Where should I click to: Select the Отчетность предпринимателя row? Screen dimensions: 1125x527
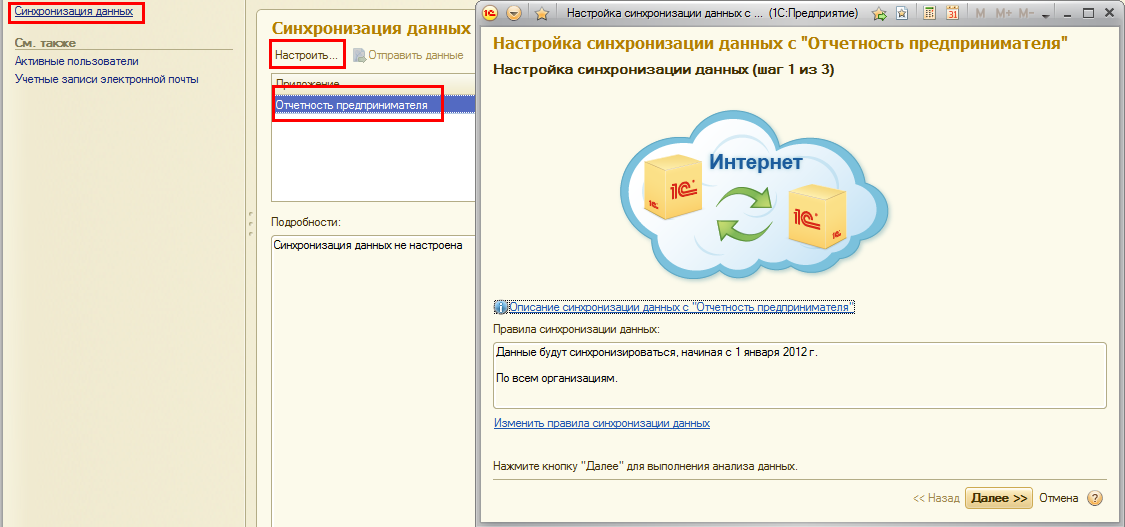373,105
